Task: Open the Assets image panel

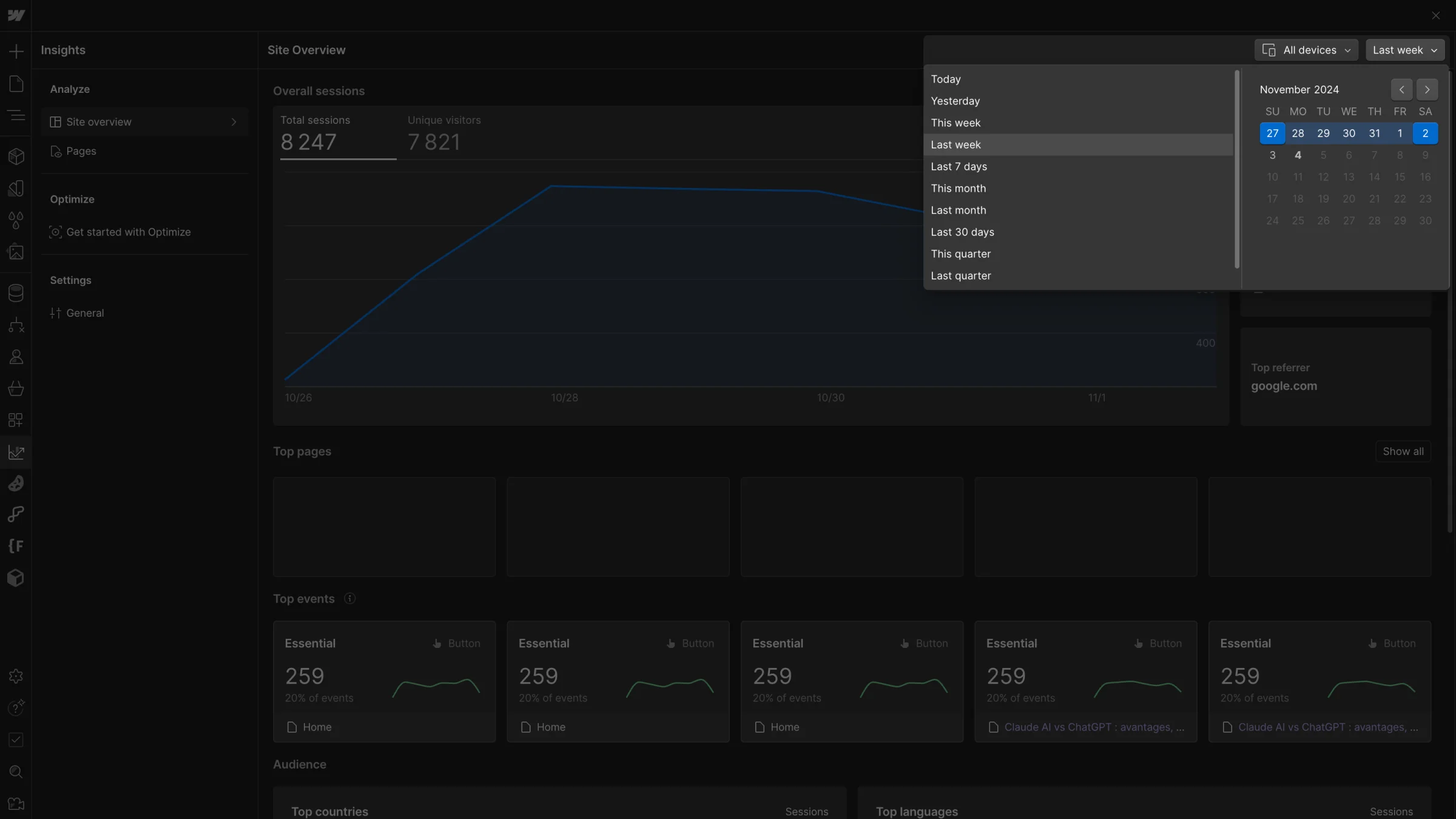Action: (x=16, y=252)
